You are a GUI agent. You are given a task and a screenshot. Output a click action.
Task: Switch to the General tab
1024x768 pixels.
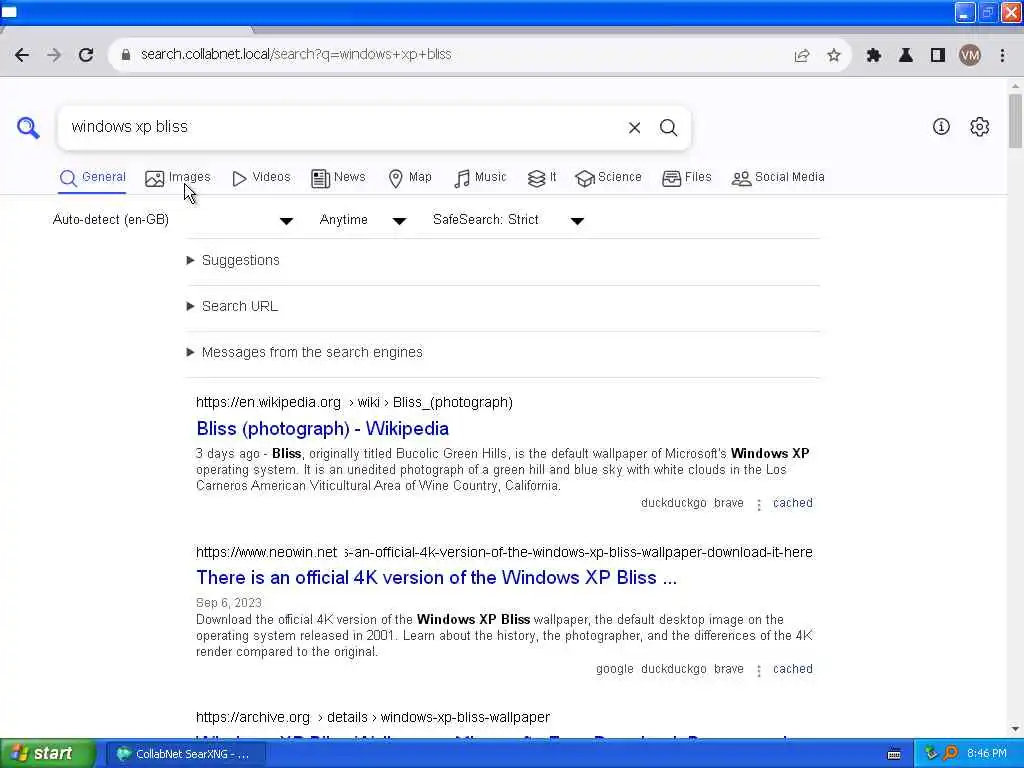(92, 178)
